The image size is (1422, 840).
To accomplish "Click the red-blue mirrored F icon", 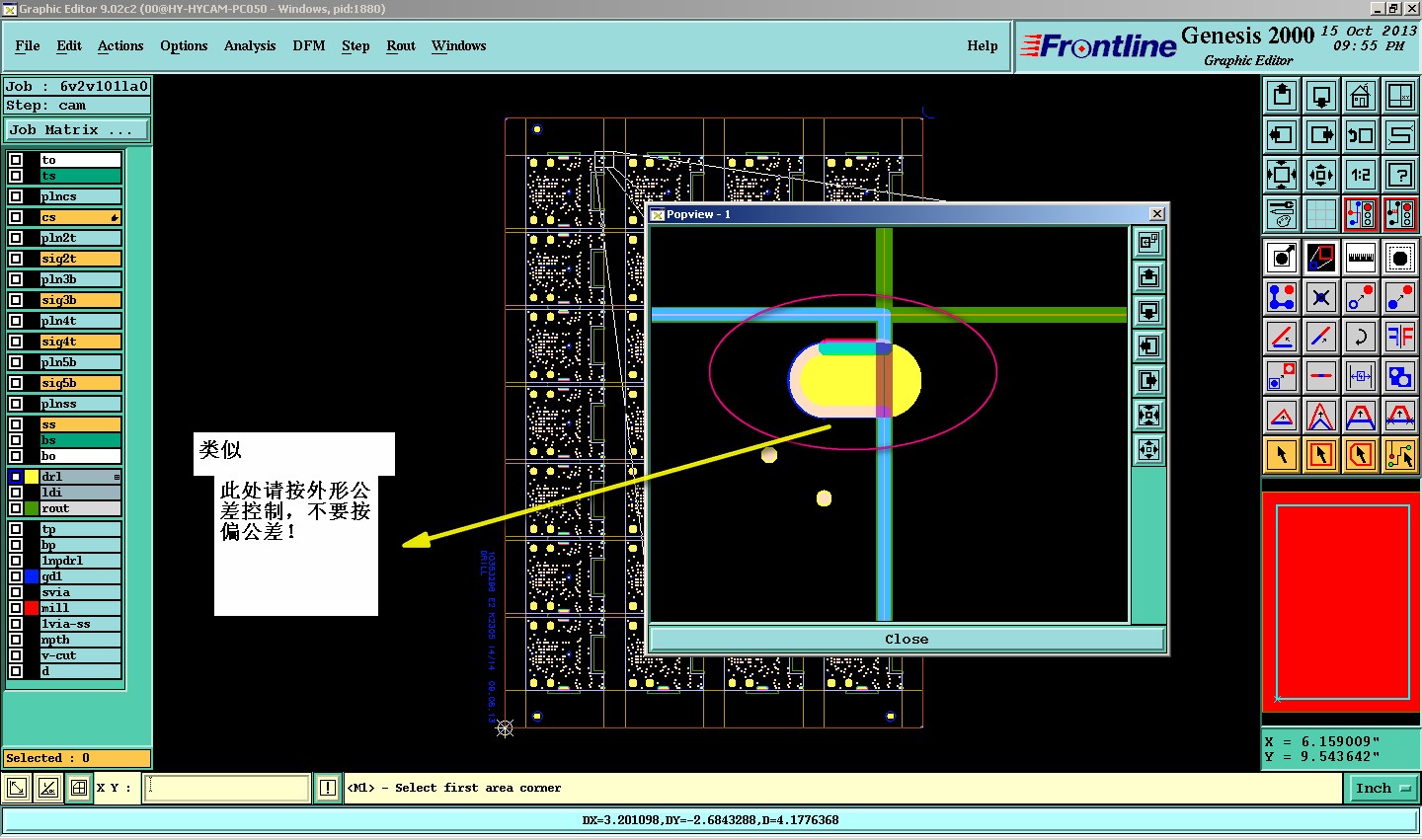I will coord(1400,337).
